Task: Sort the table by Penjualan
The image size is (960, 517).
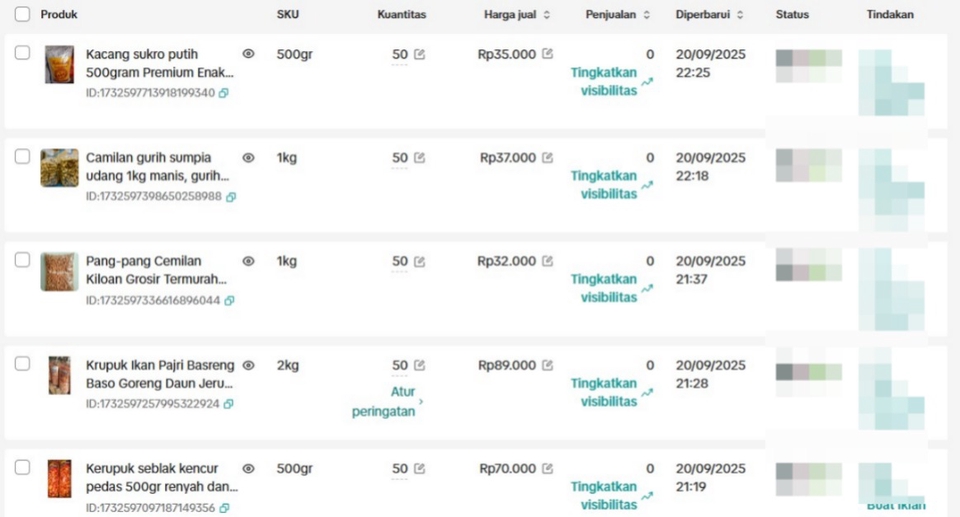Action: point(646,15)
